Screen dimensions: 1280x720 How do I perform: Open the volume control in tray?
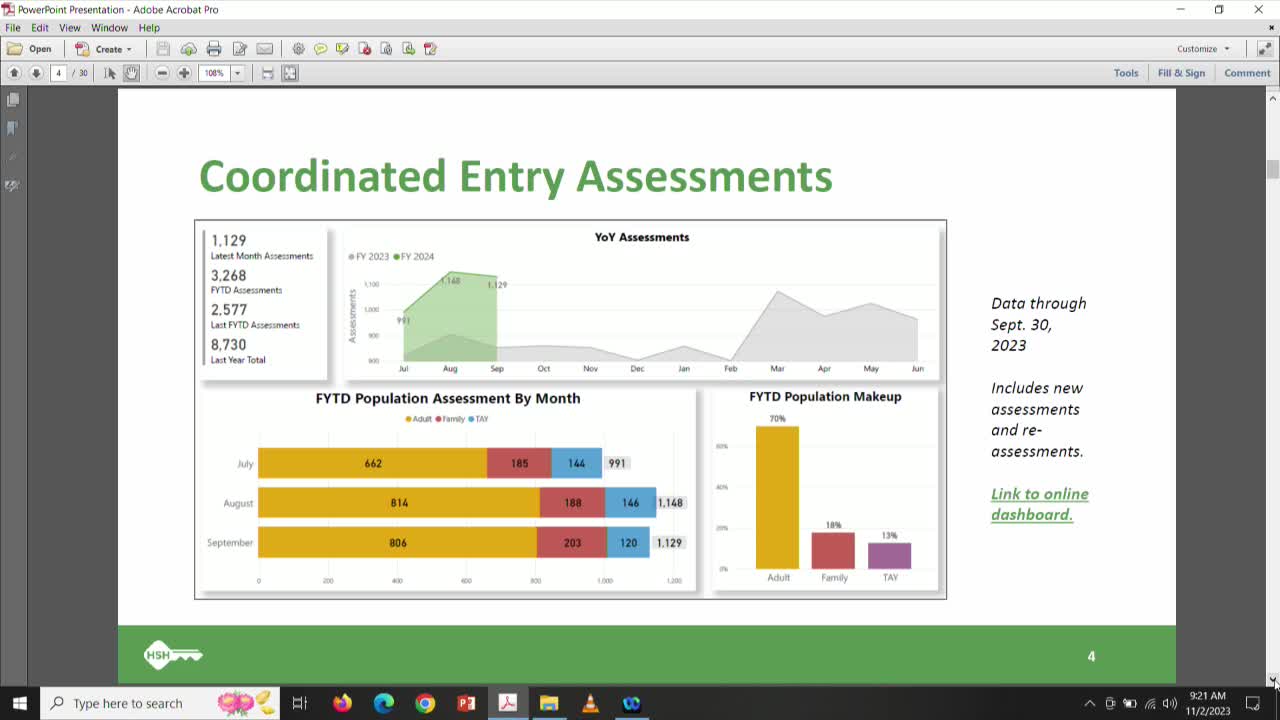(x=1169, y=703)
